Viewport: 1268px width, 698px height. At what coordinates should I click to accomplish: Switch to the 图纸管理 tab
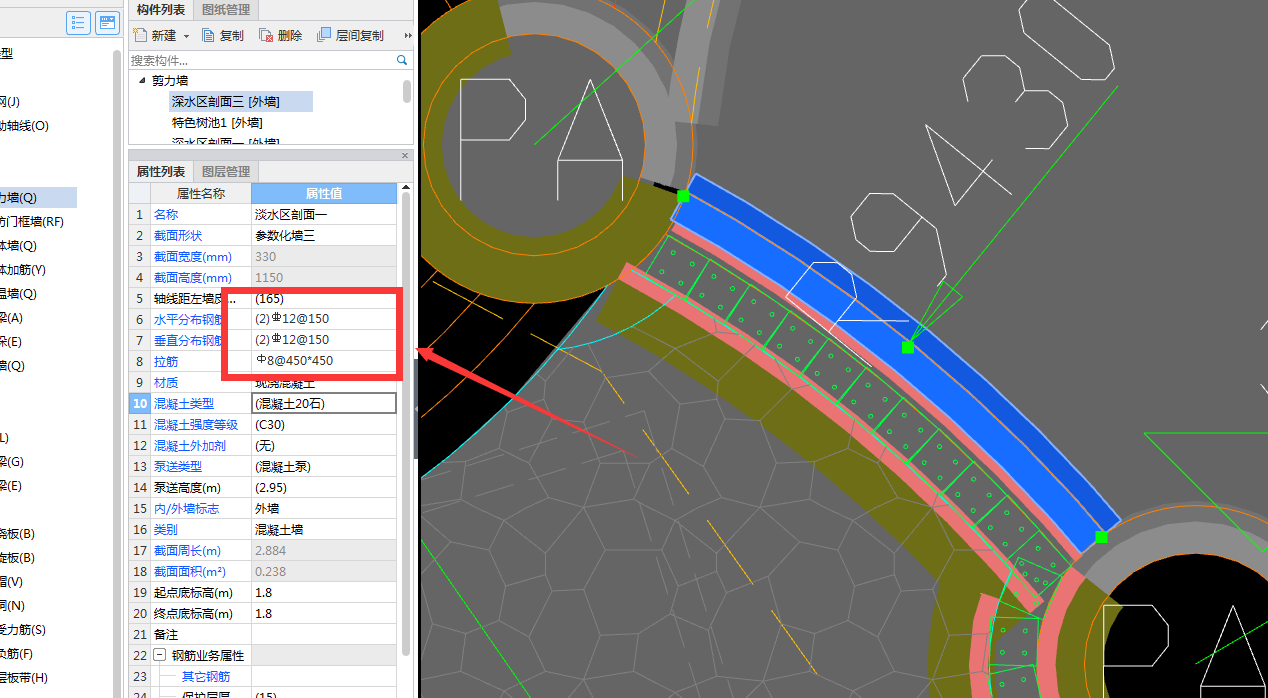point(226,10)
